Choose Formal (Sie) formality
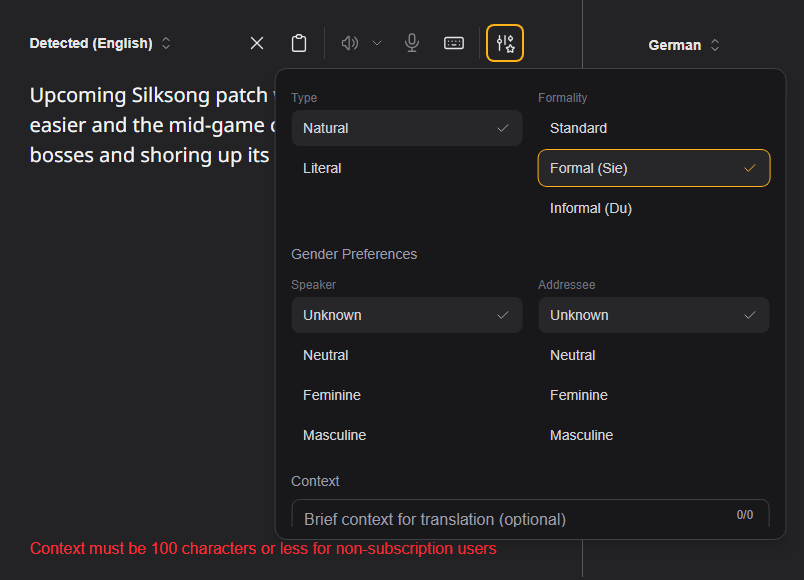804x580 pixels. 653,168
